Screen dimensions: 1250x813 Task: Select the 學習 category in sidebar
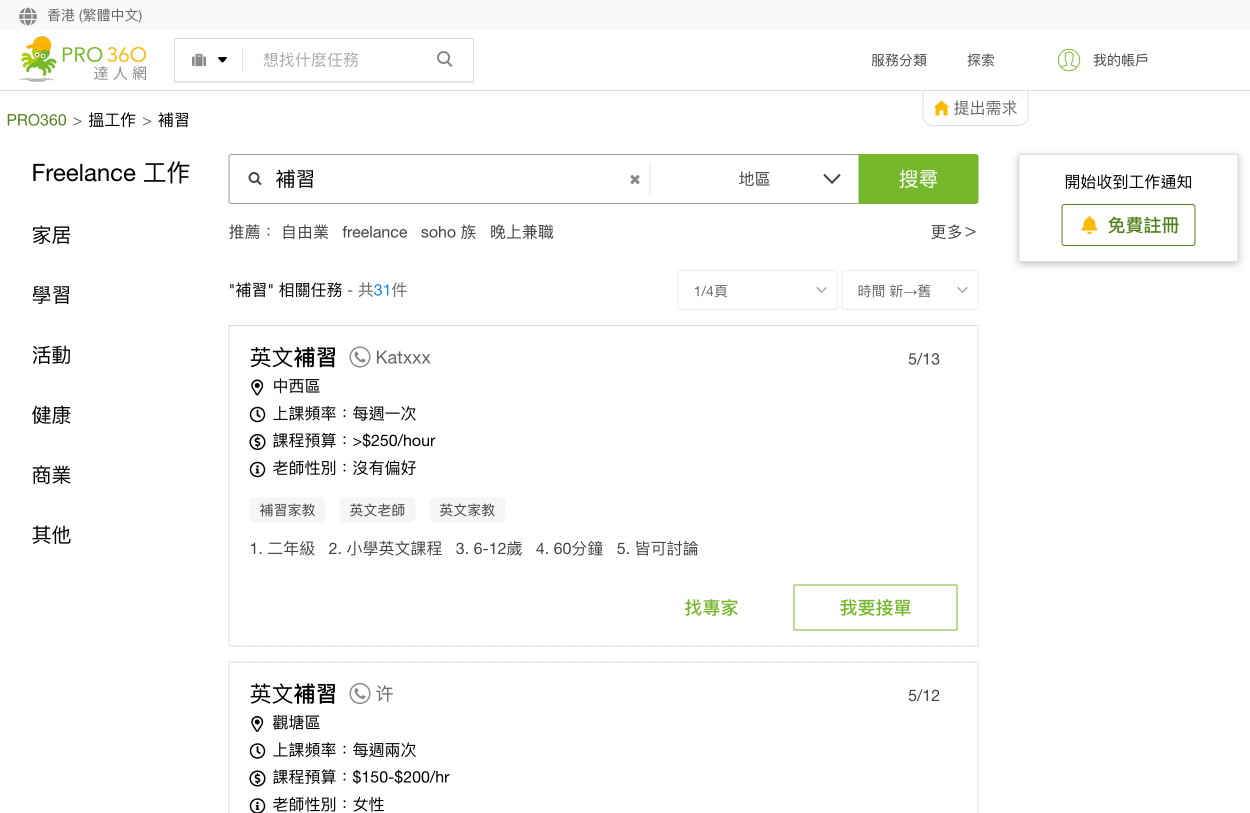51,294
